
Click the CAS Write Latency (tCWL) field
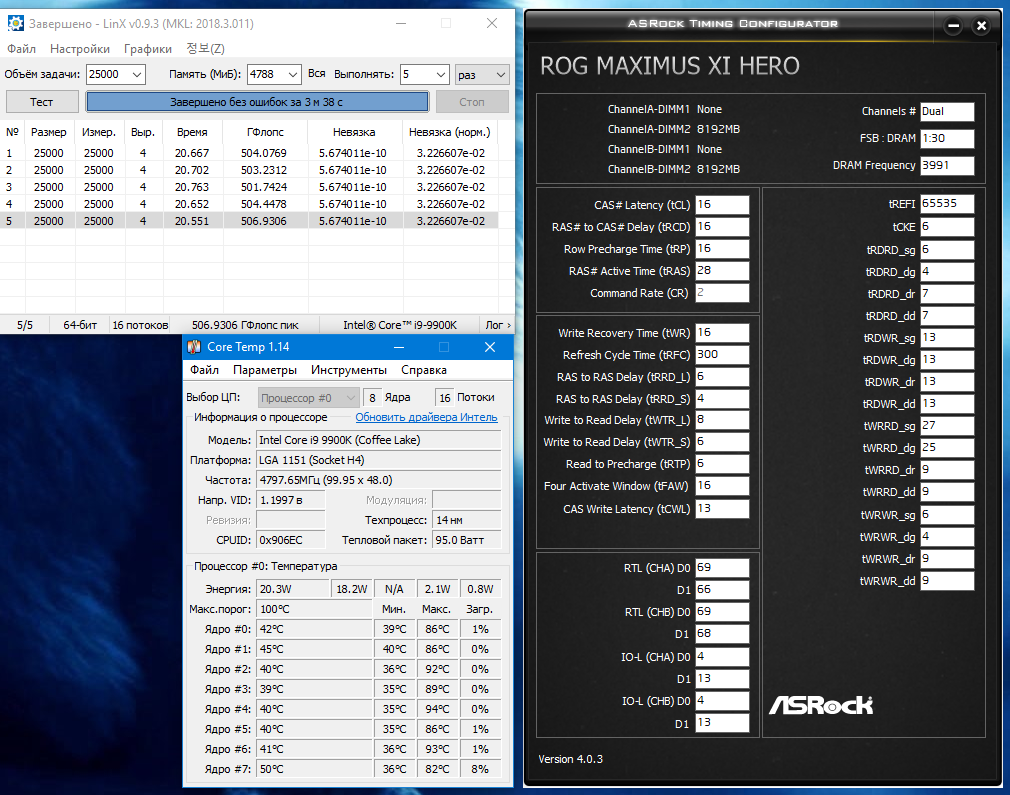click(722, 509)
